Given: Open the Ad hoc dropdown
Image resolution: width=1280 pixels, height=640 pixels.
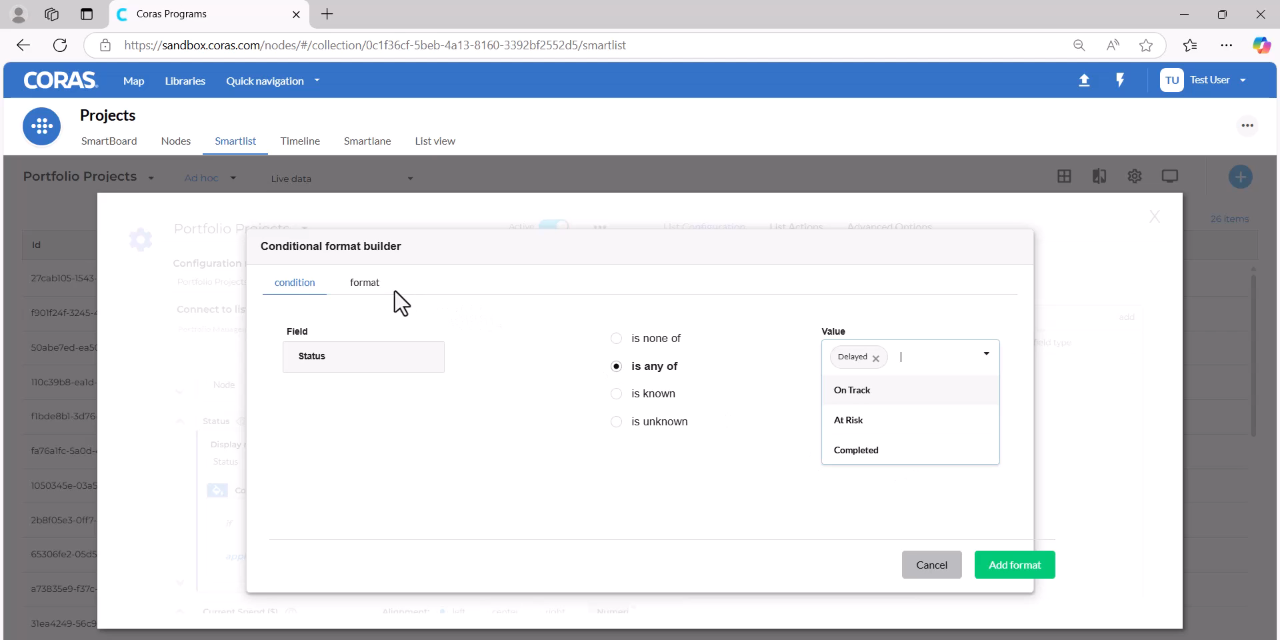Looking at the screenshot, I should pyautogui.click(x=210, y=178).
